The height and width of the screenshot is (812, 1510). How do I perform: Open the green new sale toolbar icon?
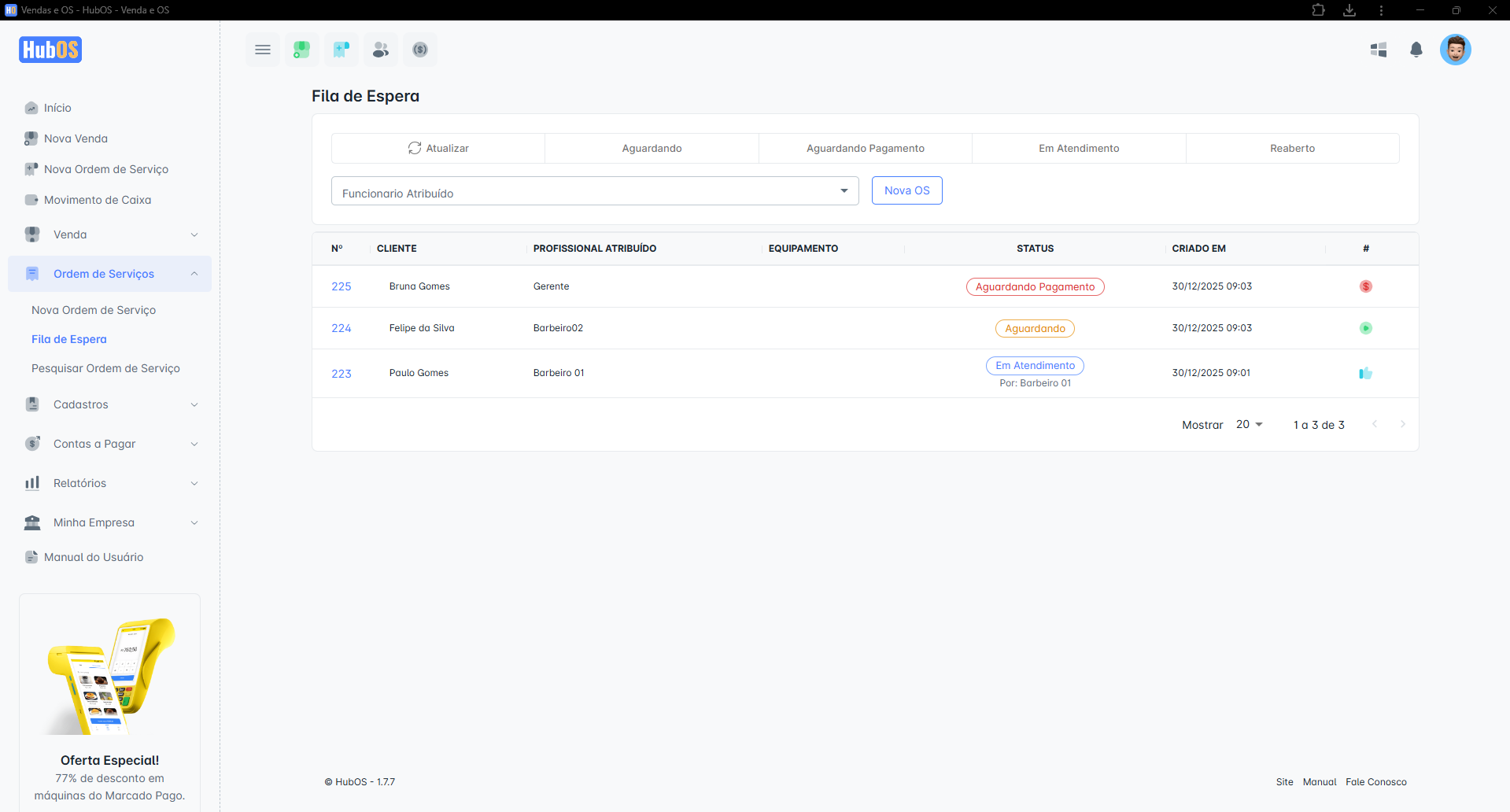(x=301, y=50)
